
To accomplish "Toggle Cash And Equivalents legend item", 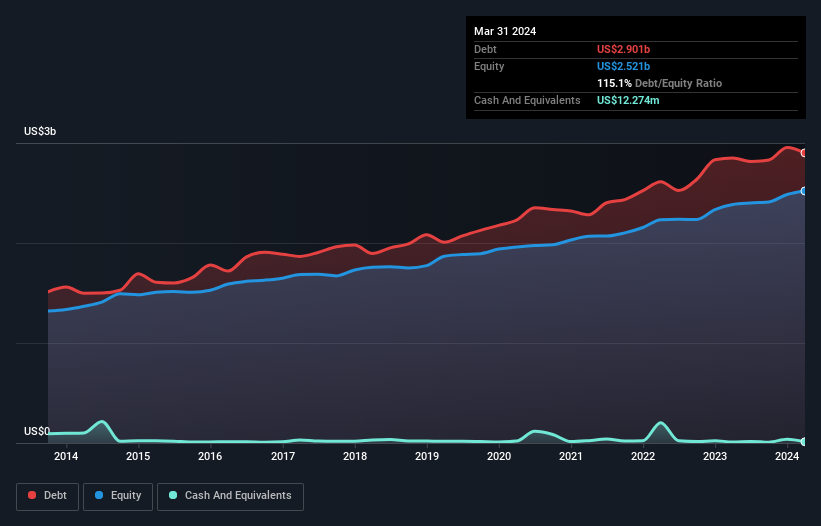I will [230, 496].
